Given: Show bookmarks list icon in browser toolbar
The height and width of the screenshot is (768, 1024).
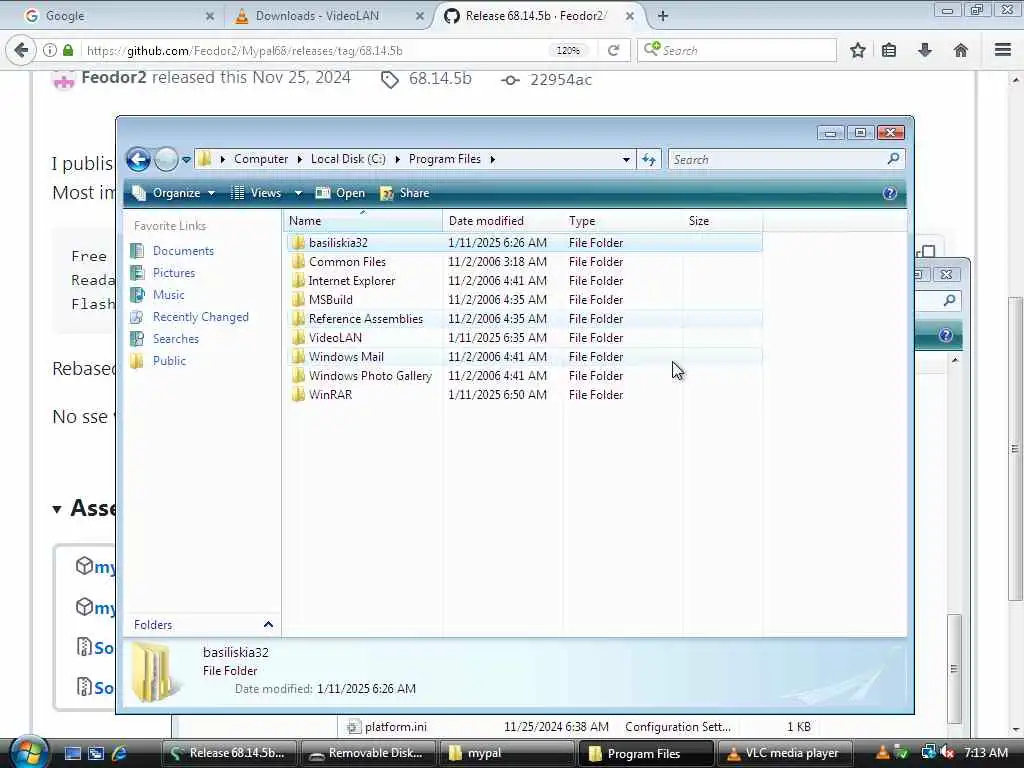Looking at the screenshot, I should click(x=889, y=50).
